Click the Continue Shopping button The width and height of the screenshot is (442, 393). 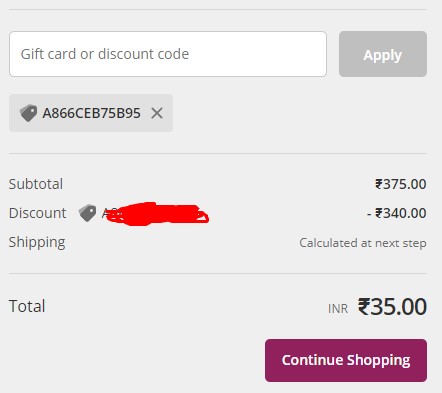point(346,360)
